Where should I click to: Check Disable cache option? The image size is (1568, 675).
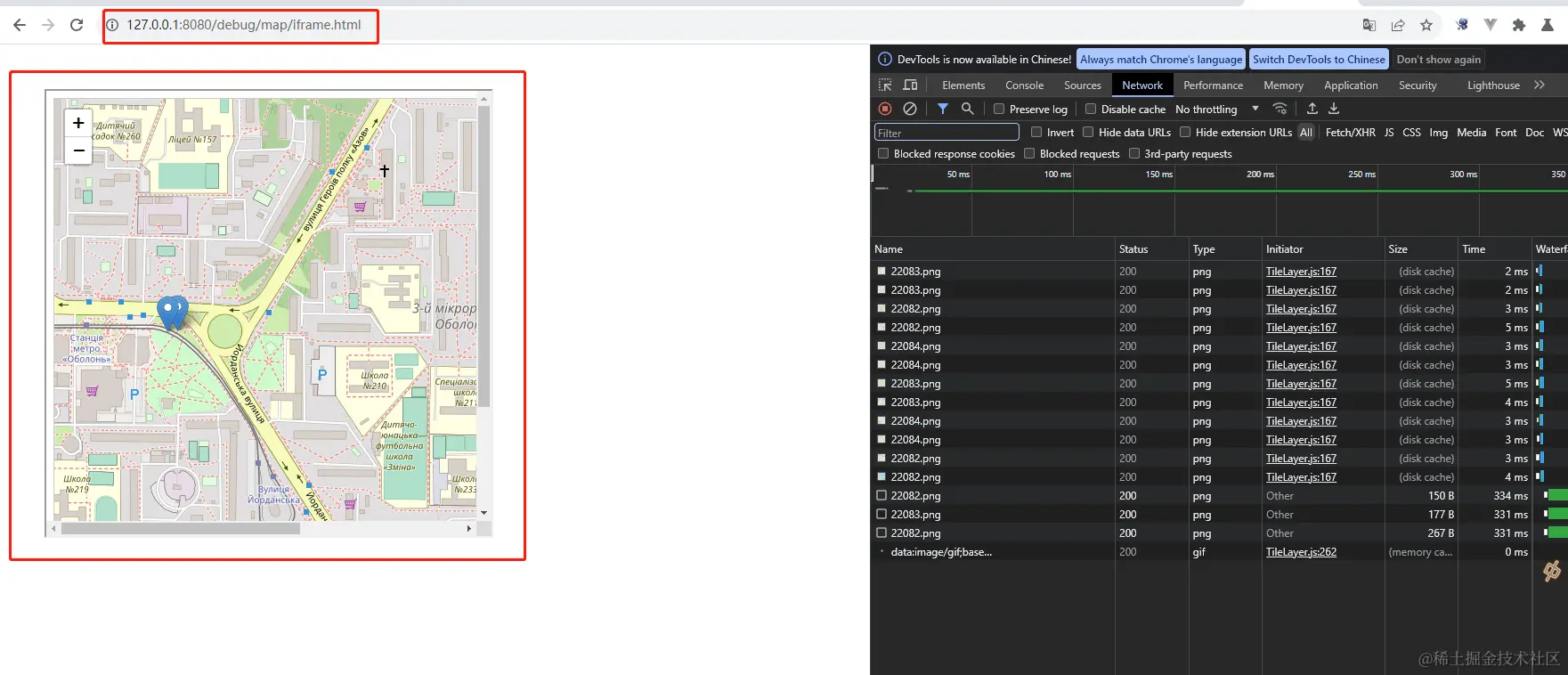pos(1091,109)
